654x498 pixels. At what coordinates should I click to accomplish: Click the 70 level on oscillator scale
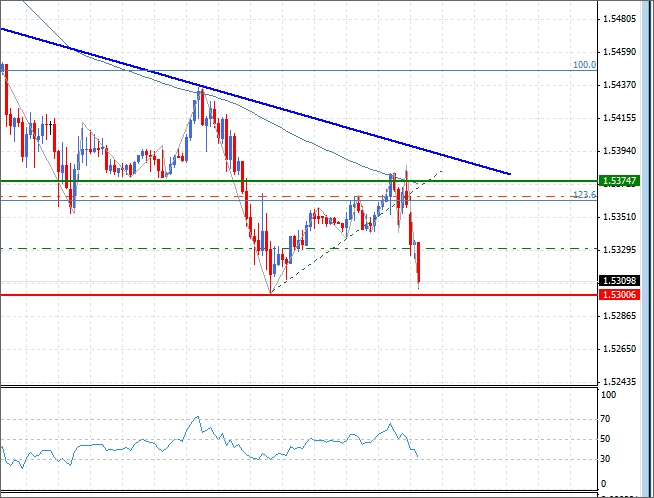[x=605, y=417]
